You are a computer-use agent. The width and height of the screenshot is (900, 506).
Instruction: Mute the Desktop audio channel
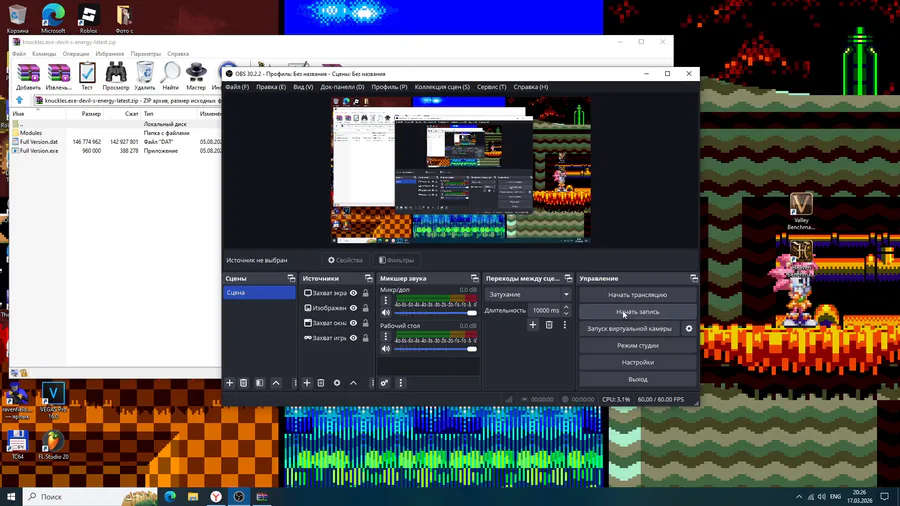[x=386, y=348]
